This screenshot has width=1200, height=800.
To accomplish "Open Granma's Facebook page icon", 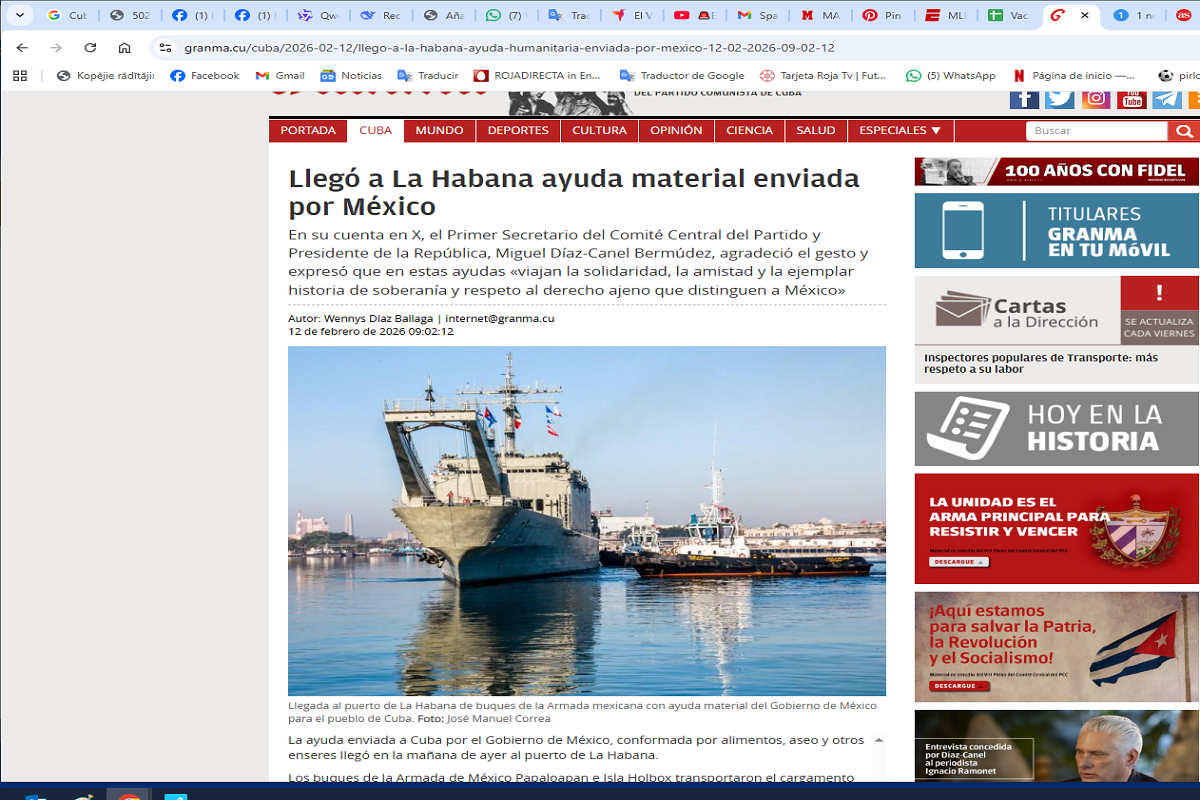I will pos(1024,99).
